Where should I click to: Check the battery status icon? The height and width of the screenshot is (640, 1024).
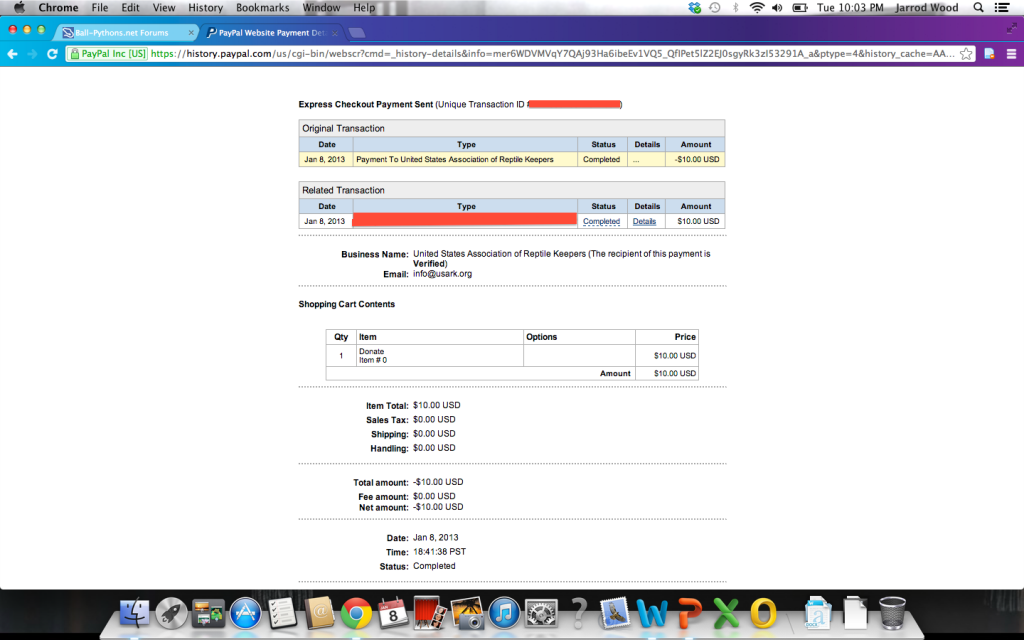pos(799,8)
